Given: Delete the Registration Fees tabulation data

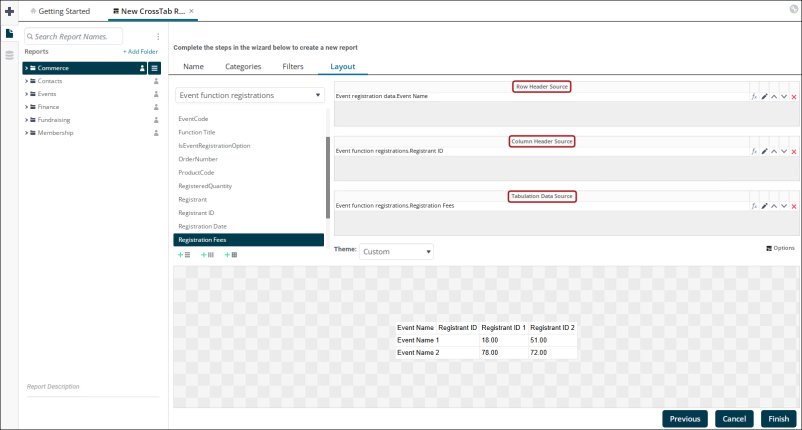Looking at the screenshot, I should click(794, 207).
